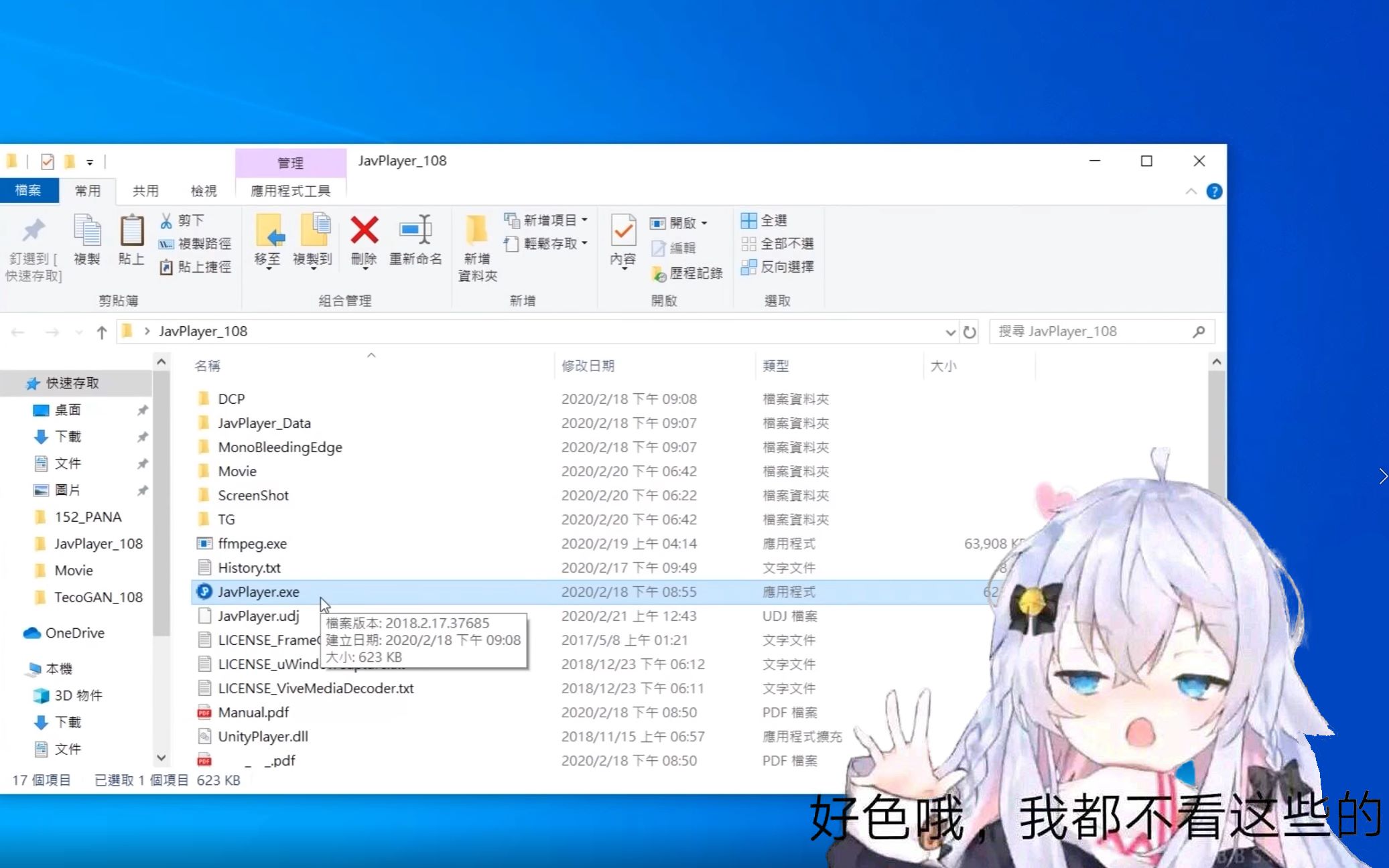
Task: Open the Open (開啟) dropdown arrow
Action: 704,223
